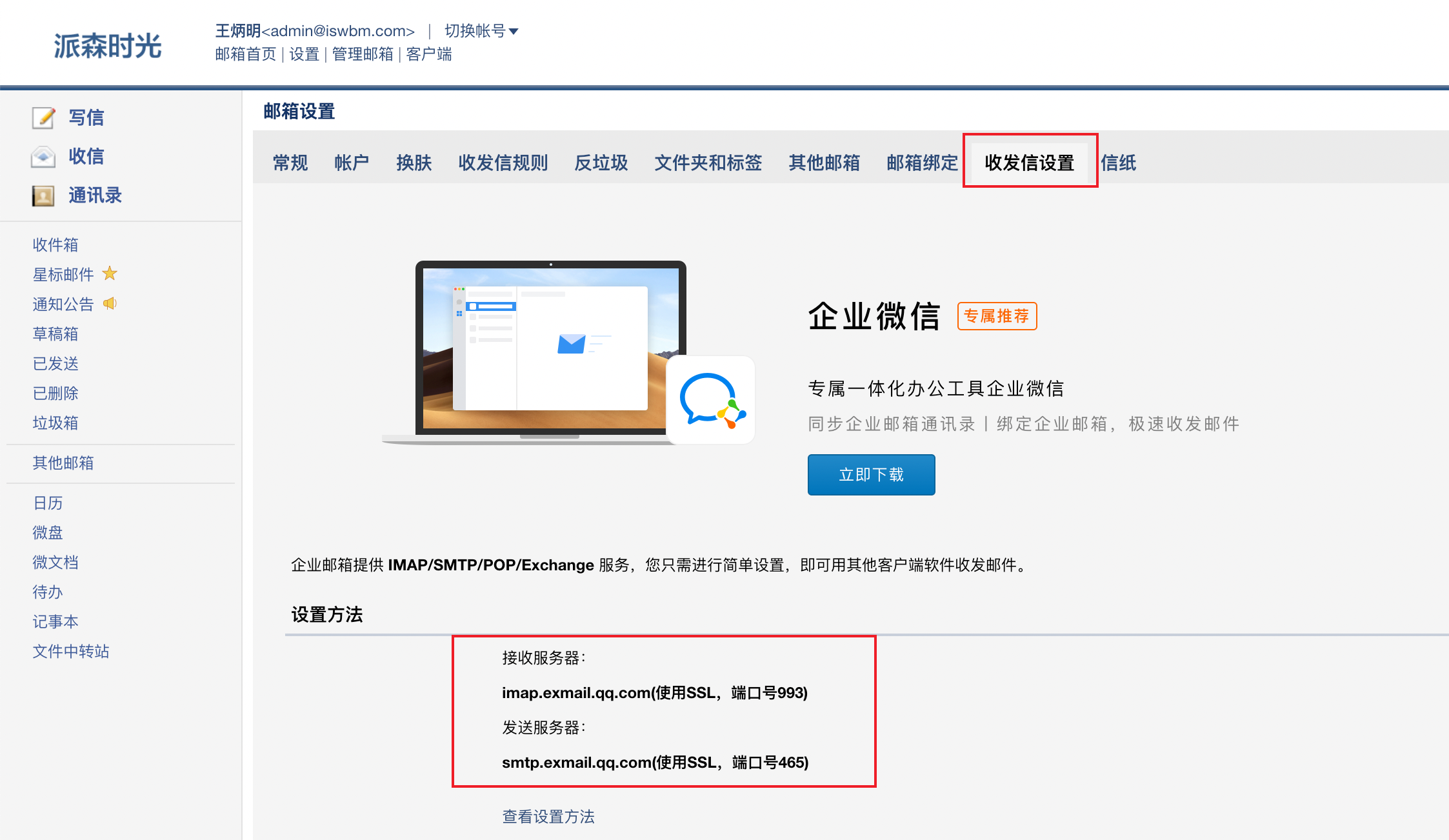
Task: Expand the 切换帐号 account switcher
Action: click(x=481, y=31)
